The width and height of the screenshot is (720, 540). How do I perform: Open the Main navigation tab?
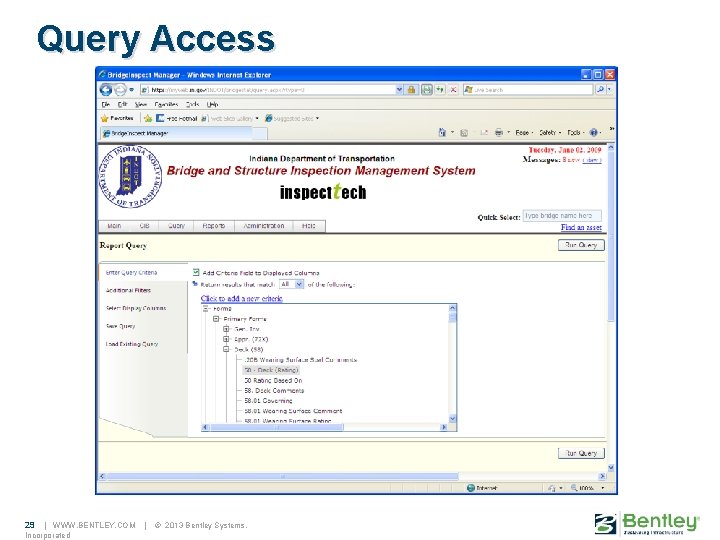click(x=114, y=226)
